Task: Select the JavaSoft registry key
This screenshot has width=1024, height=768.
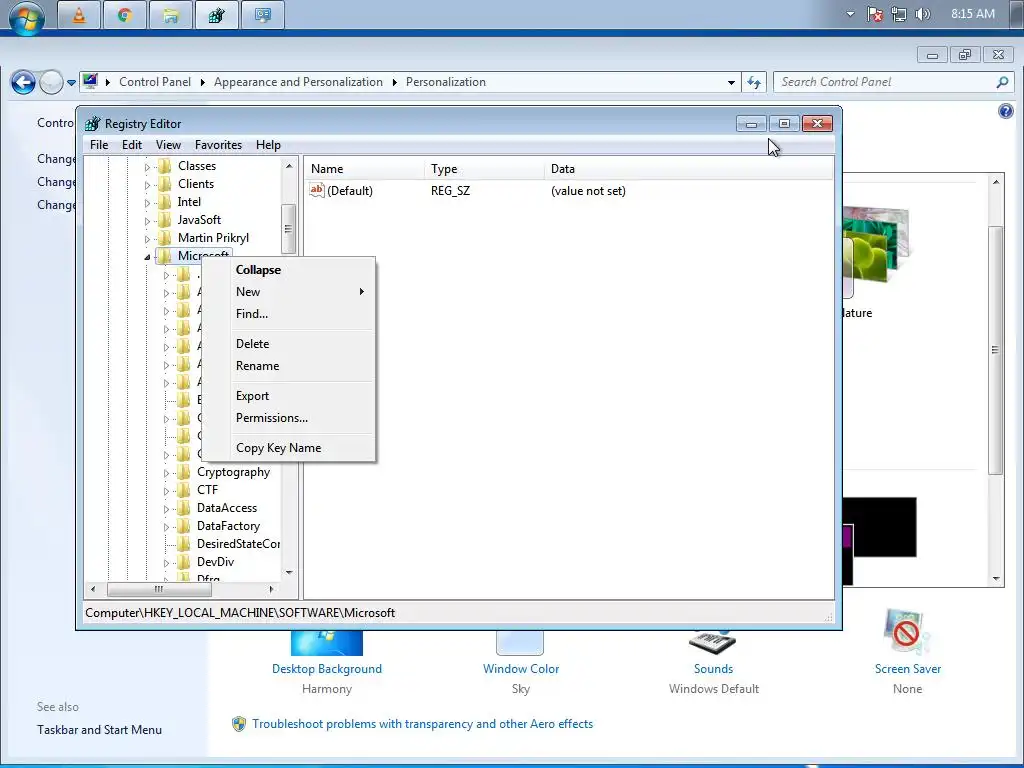Action: [x=199, y=220]
